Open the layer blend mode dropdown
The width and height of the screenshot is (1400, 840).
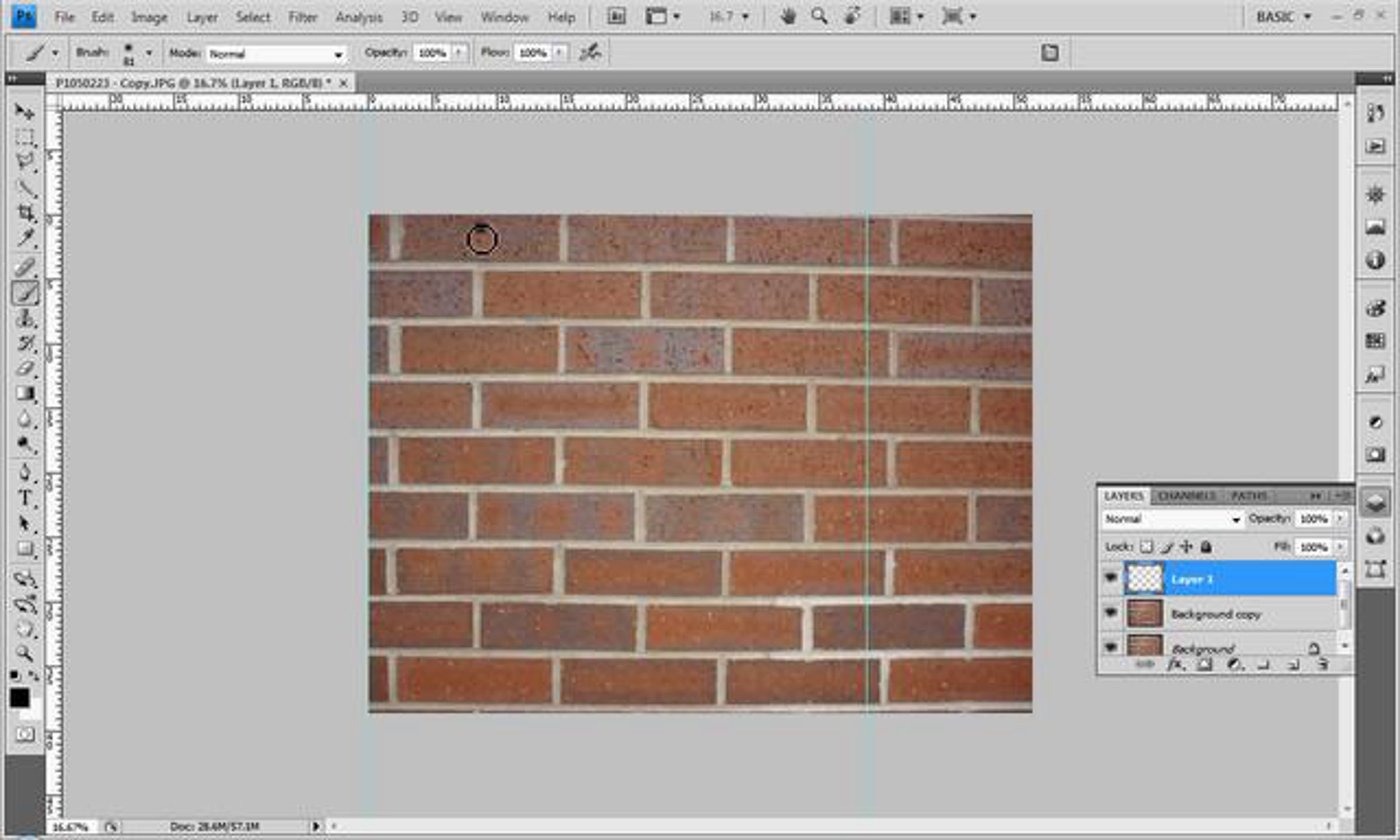(x=1172, y=519)
